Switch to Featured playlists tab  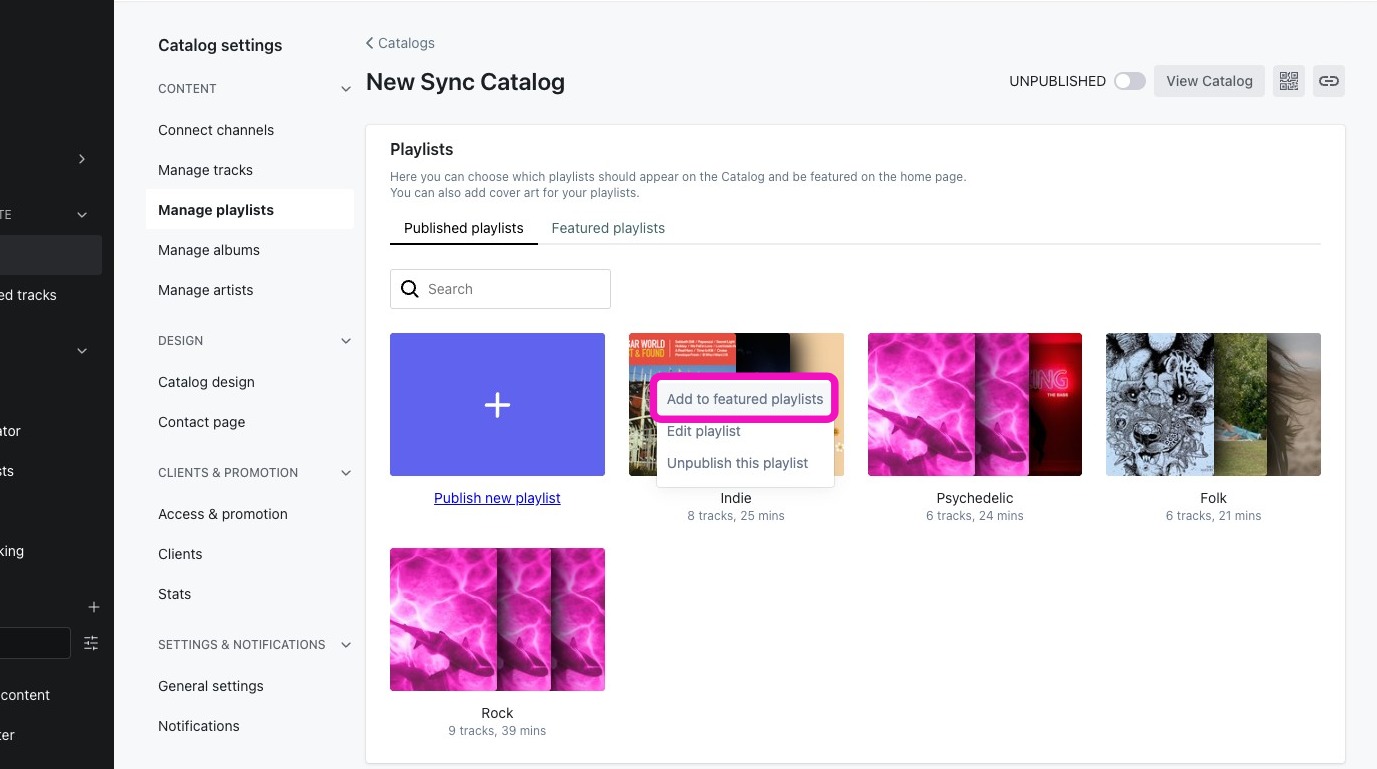click(608, 228)
